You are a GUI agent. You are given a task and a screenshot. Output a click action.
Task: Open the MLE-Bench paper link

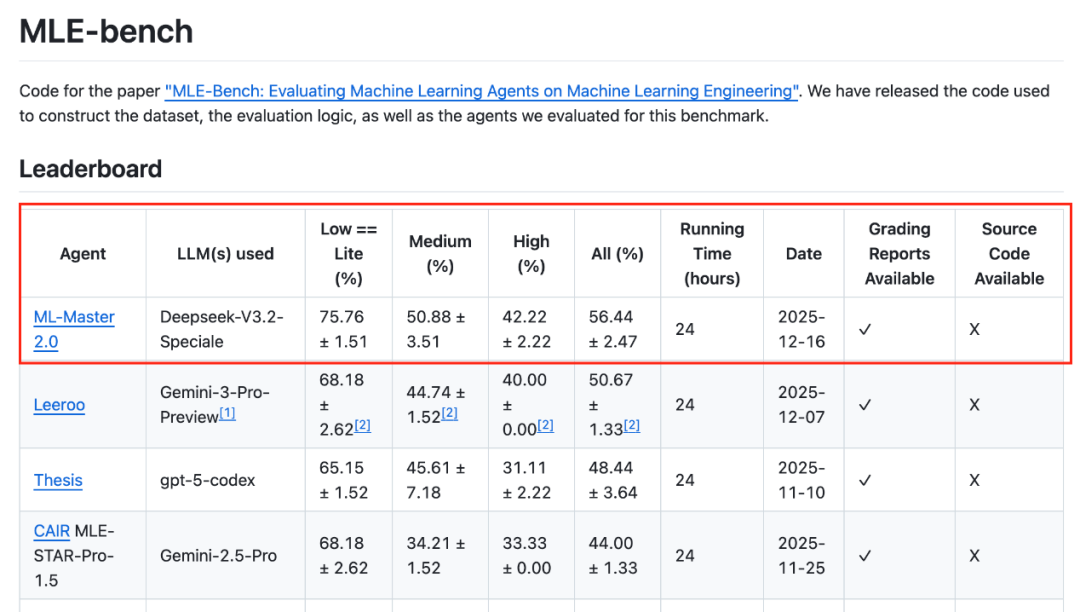click(482, 91)
